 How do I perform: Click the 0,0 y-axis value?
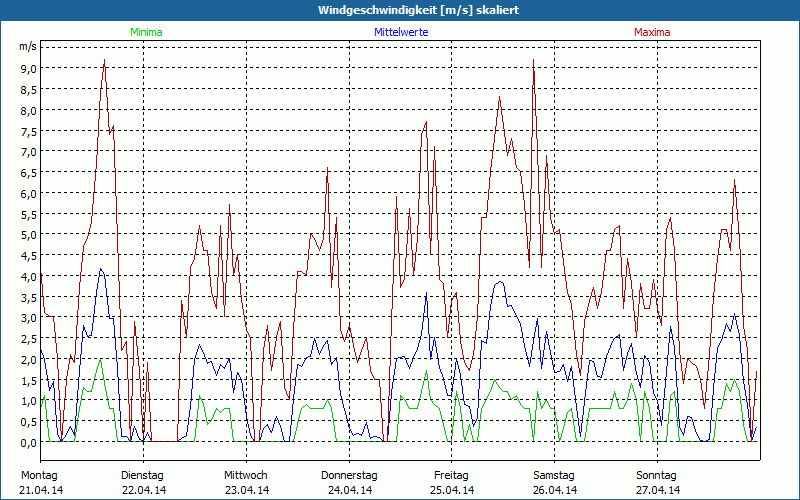tap(29, 443)
